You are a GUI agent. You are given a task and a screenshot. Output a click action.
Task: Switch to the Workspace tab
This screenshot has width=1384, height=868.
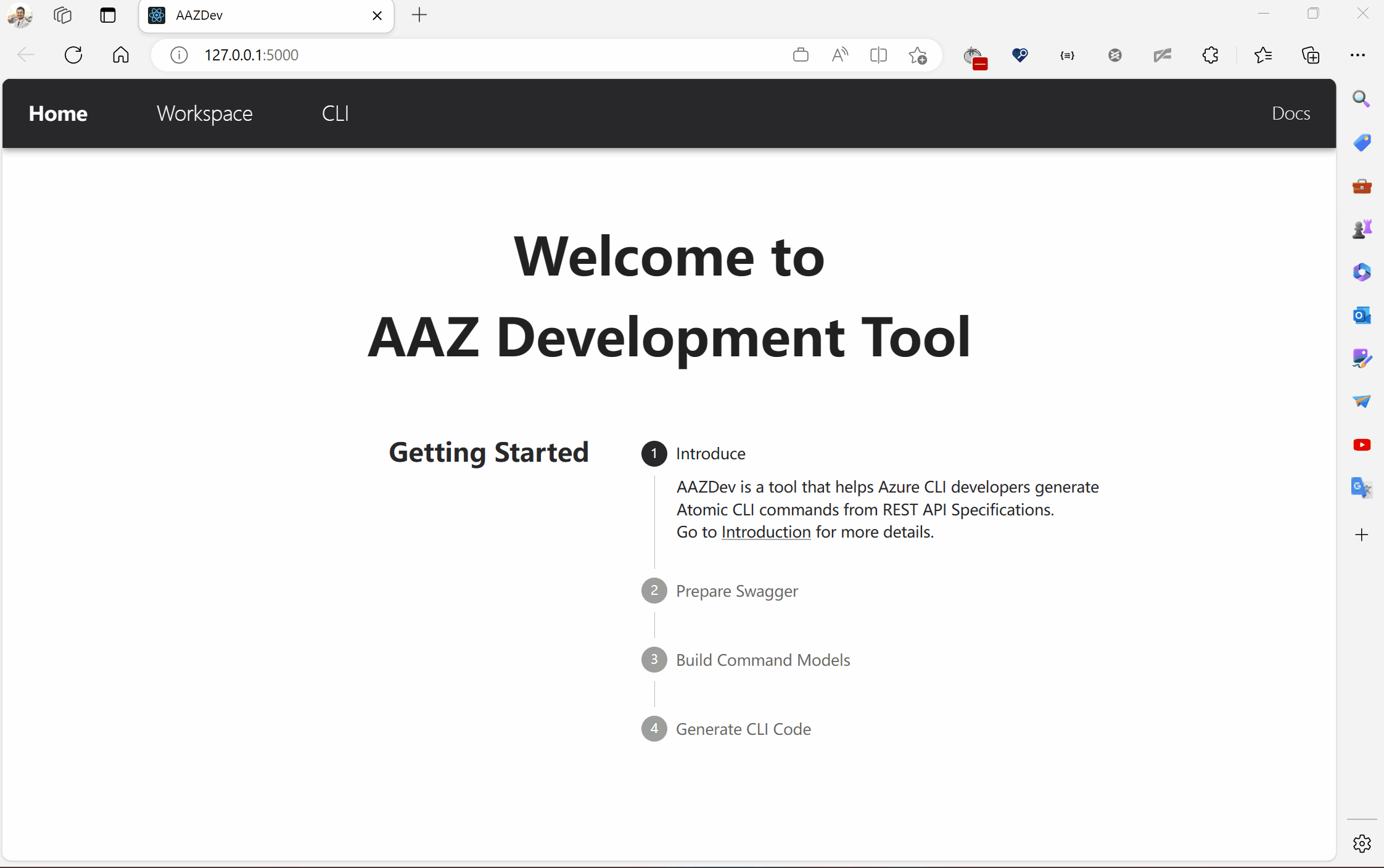pyautogui.click(x=204, y=113)
